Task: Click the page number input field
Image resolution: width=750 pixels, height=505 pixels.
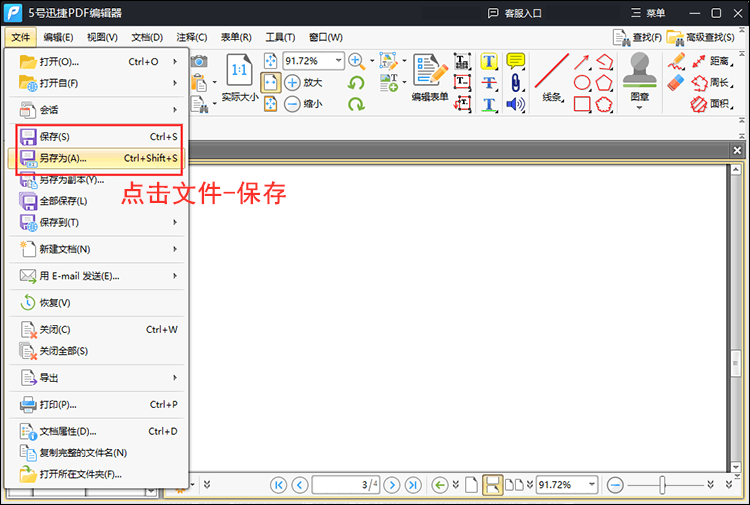Action: coord(345,485)
